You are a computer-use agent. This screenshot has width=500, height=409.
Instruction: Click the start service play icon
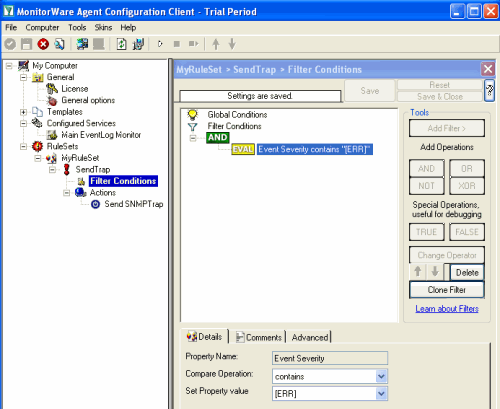point(160,44)
